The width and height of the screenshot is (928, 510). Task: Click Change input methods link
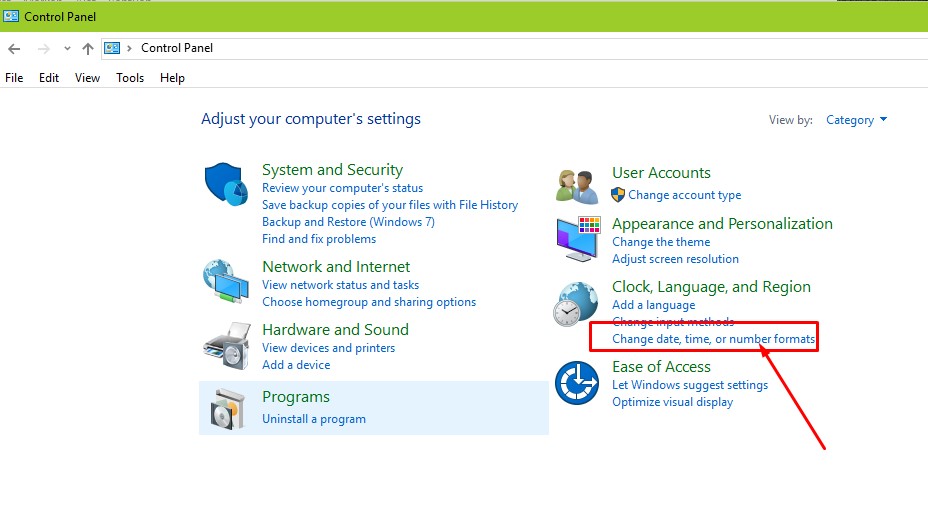(x=673, y=322)
